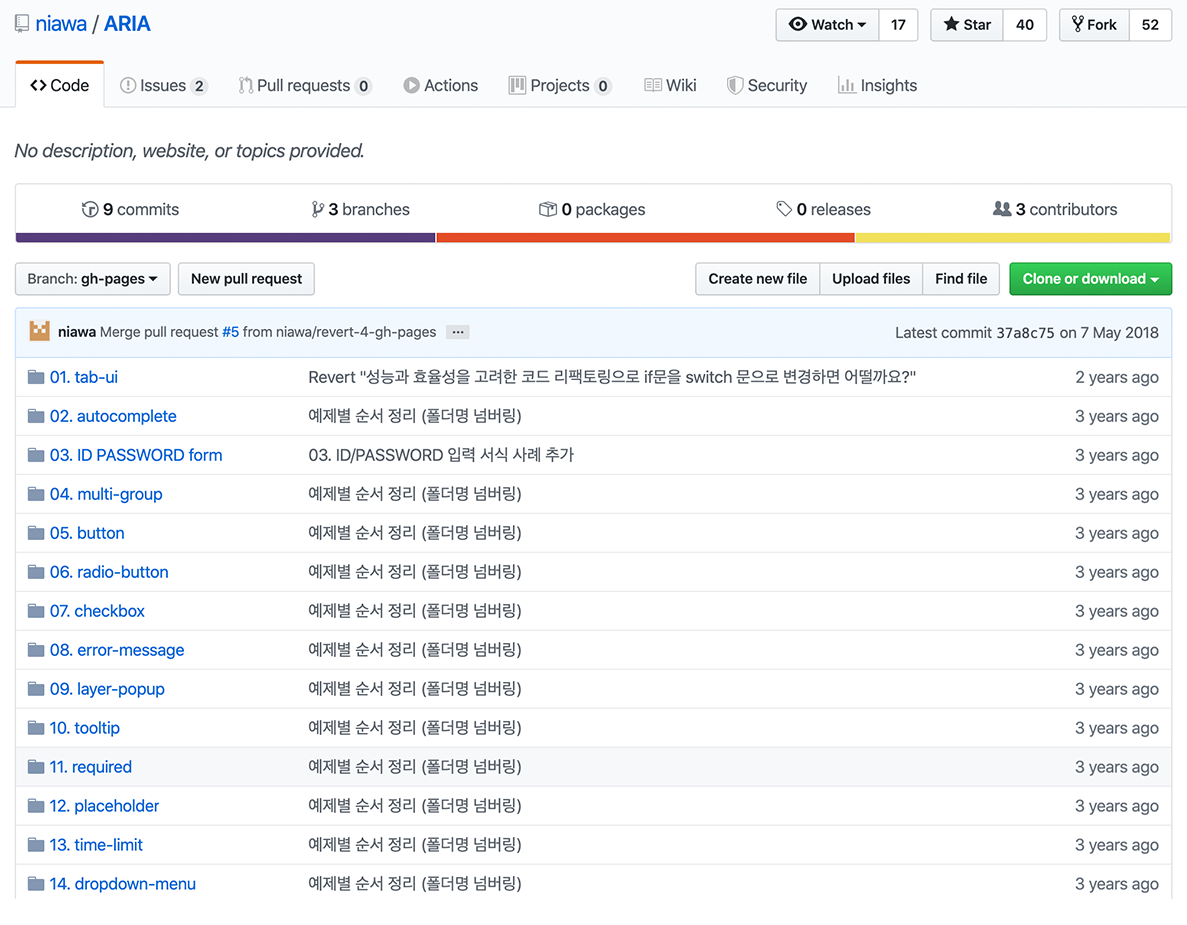Open 03. ID/PASSWORD commit message link
The image size is (1187, 925).
click(441, 455)
